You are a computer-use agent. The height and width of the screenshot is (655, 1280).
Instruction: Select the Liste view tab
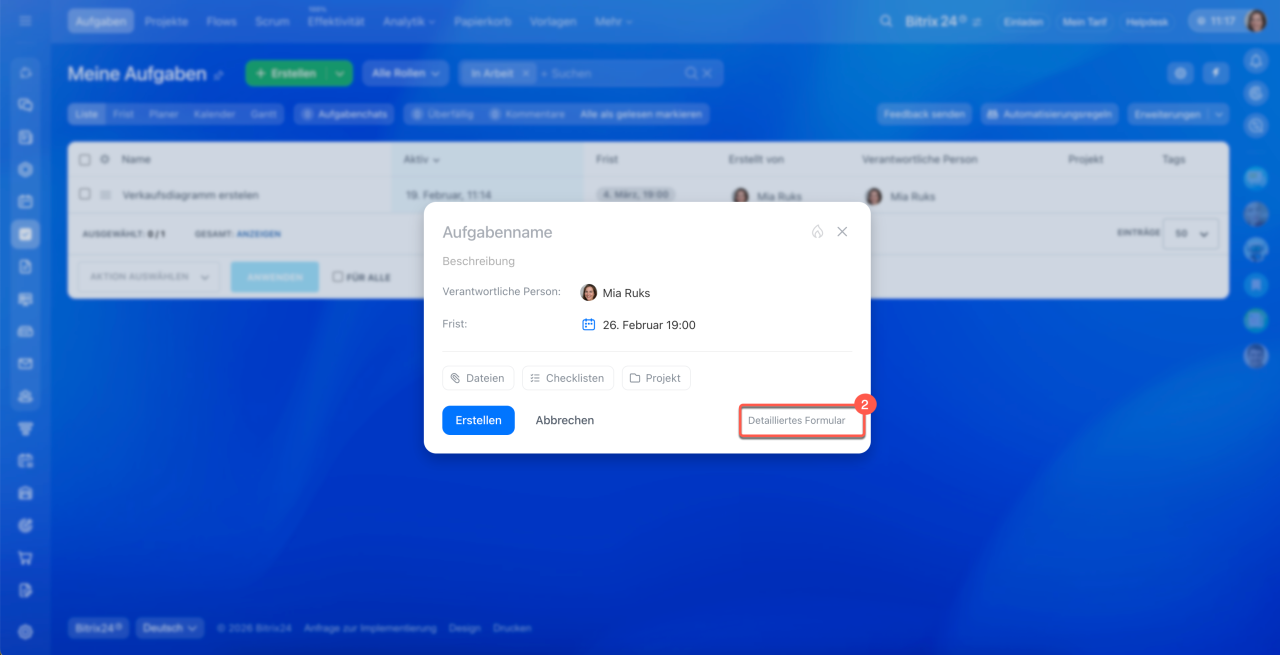tap(87, 114)
